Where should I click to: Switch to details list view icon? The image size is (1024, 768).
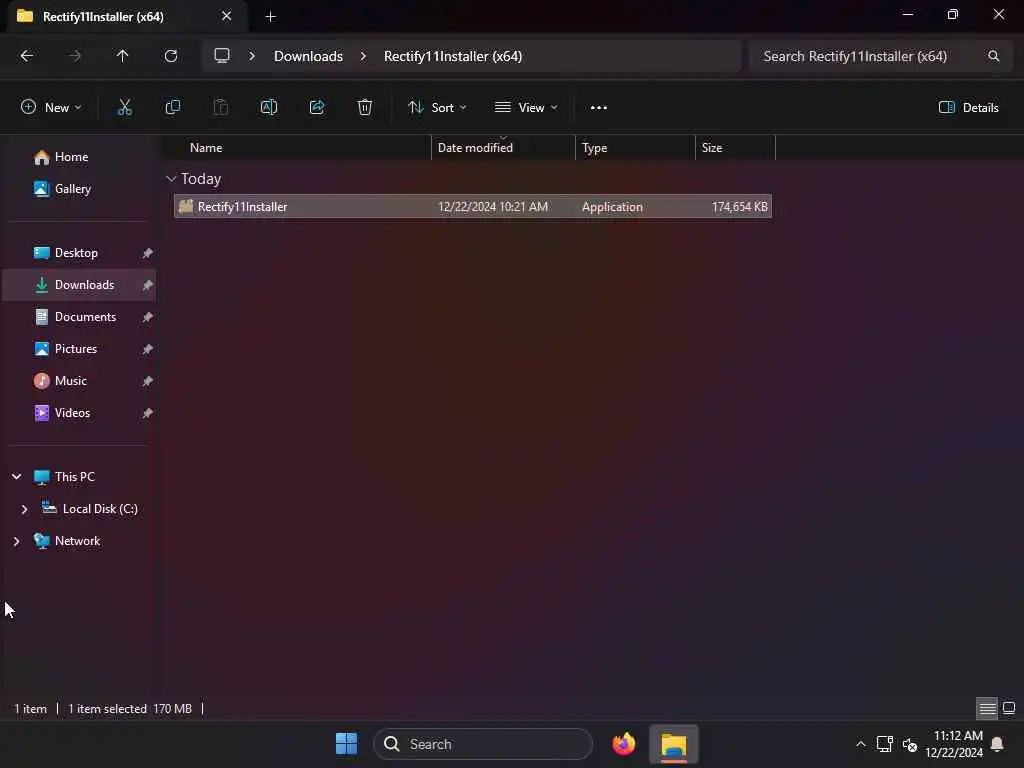click(x=987, y=709)
